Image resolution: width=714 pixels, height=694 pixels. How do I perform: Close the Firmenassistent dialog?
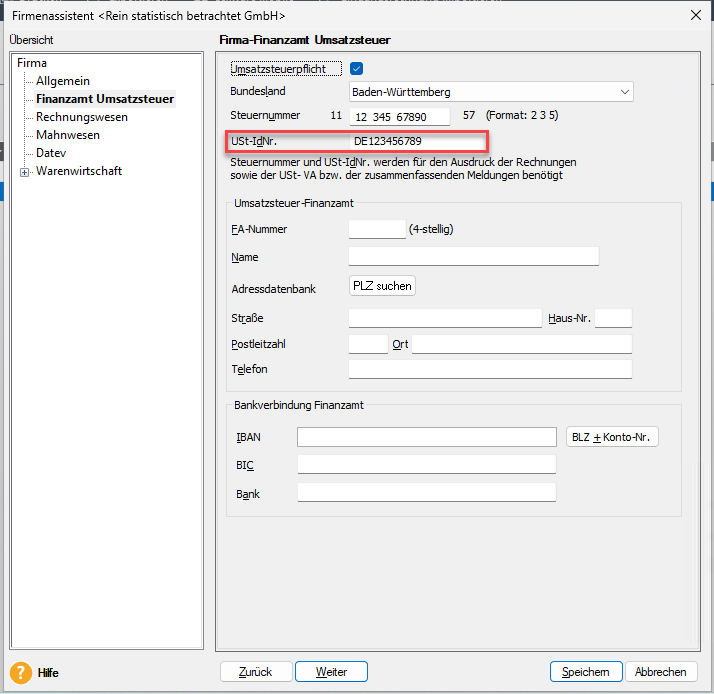(x=695, y=15)
